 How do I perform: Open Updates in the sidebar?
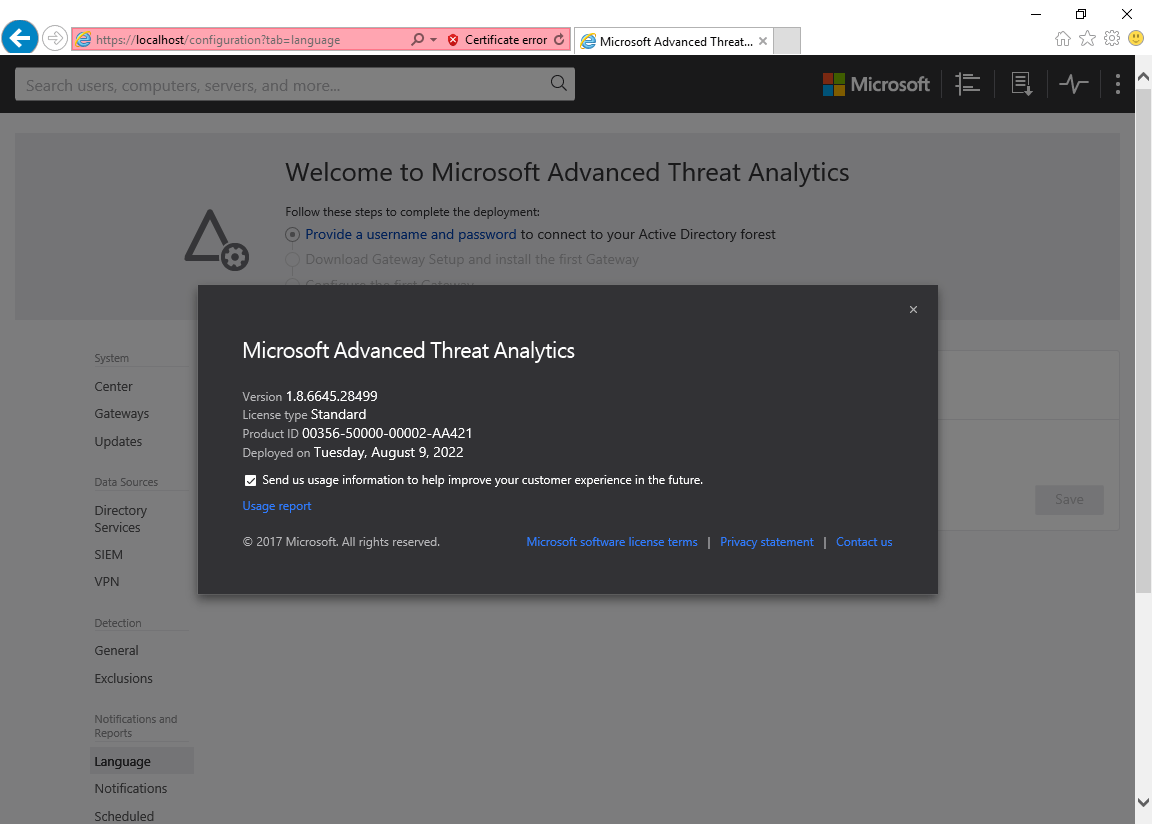(118, 441)
